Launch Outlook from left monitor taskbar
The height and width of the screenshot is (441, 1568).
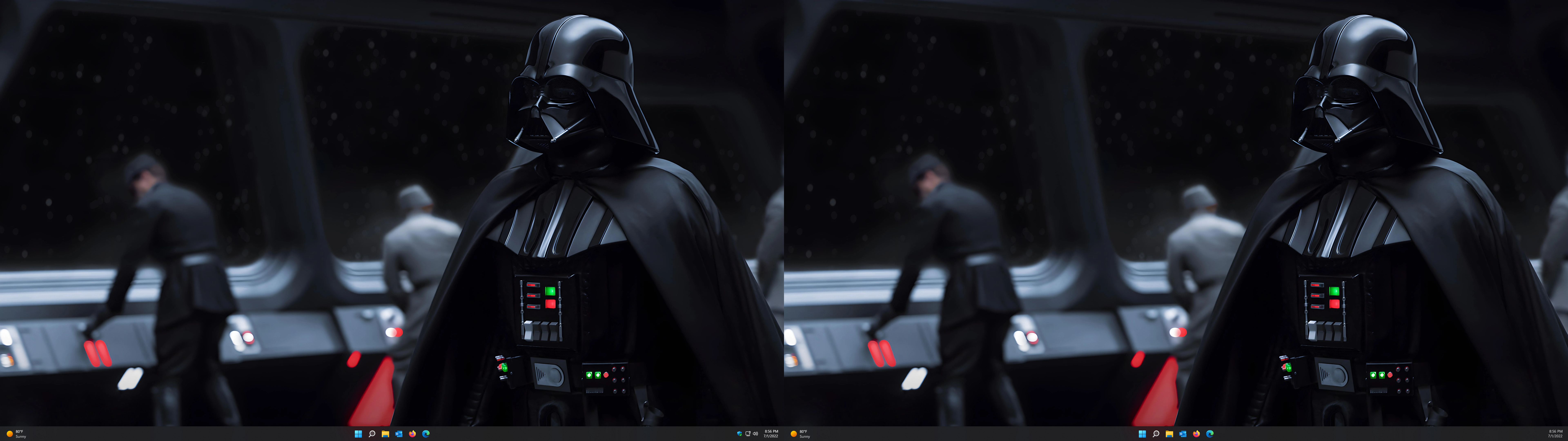click(399, 434)
